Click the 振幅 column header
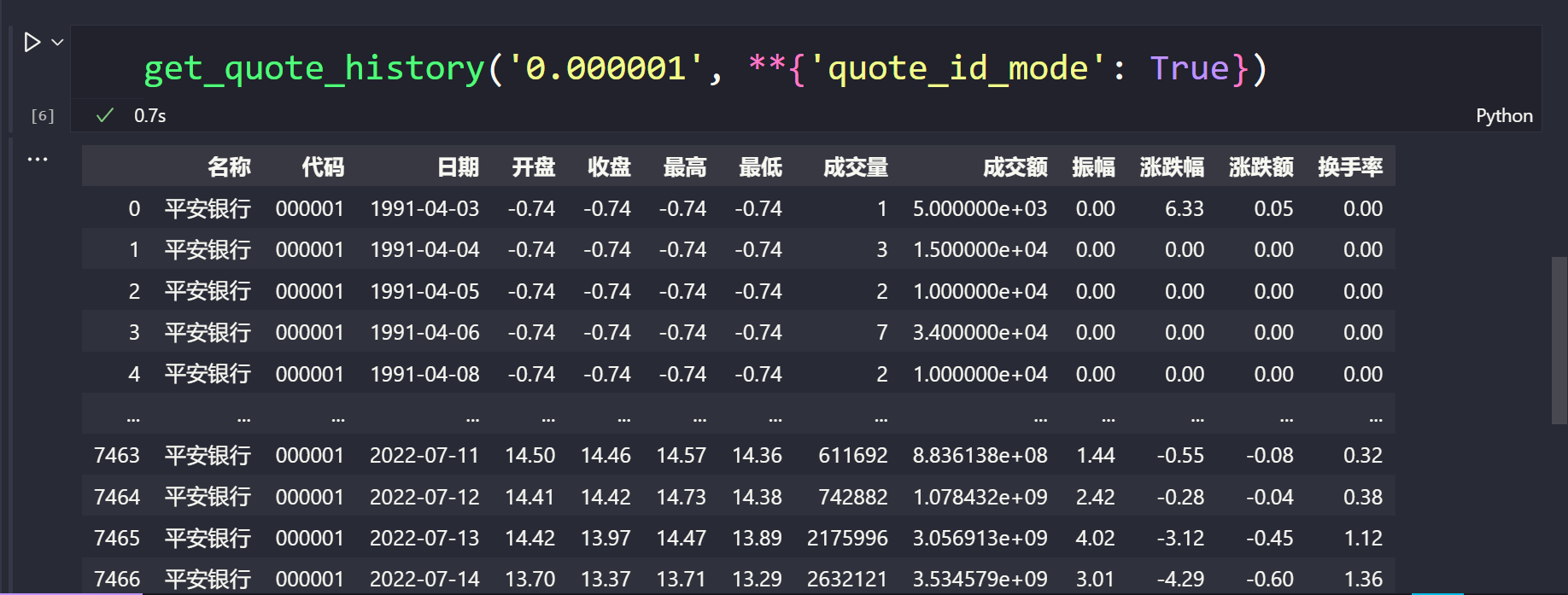 [1094, 167]
